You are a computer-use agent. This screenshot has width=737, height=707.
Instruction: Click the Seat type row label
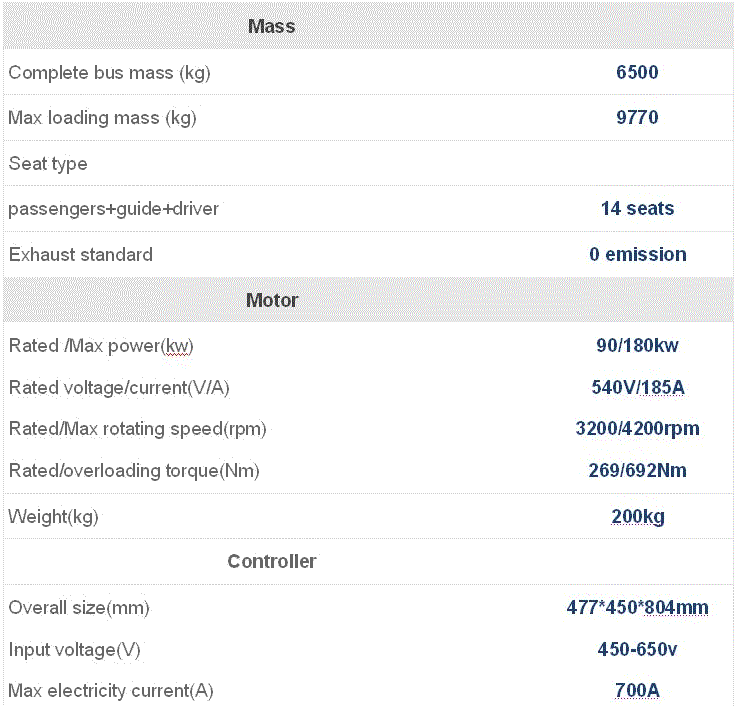tap(48, 164)
